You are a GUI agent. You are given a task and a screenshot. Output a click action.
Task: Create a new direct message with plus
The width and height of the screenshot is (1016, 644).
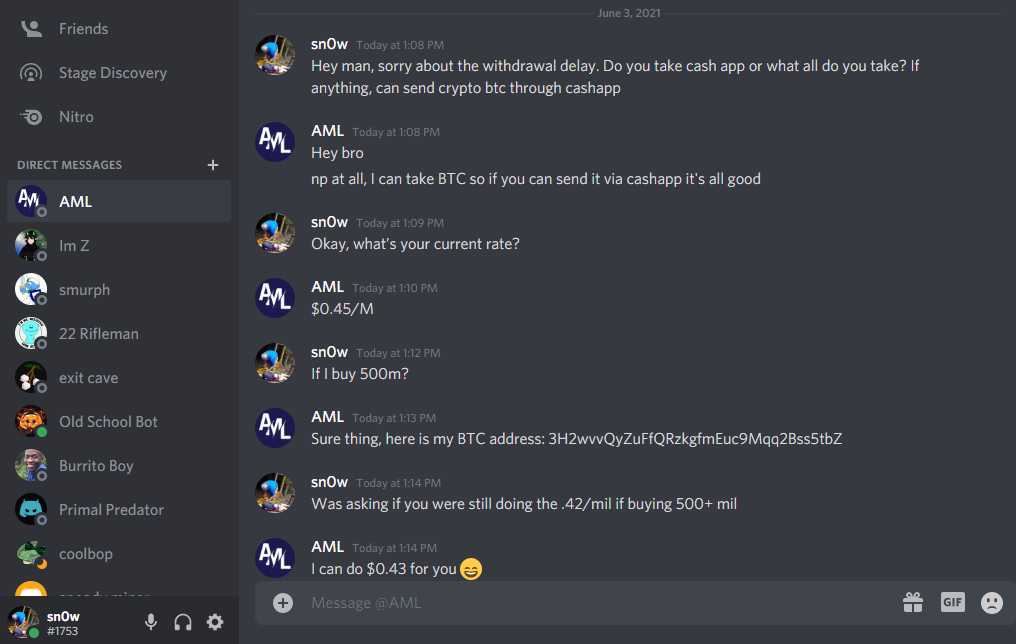click(x=212, y=165)
